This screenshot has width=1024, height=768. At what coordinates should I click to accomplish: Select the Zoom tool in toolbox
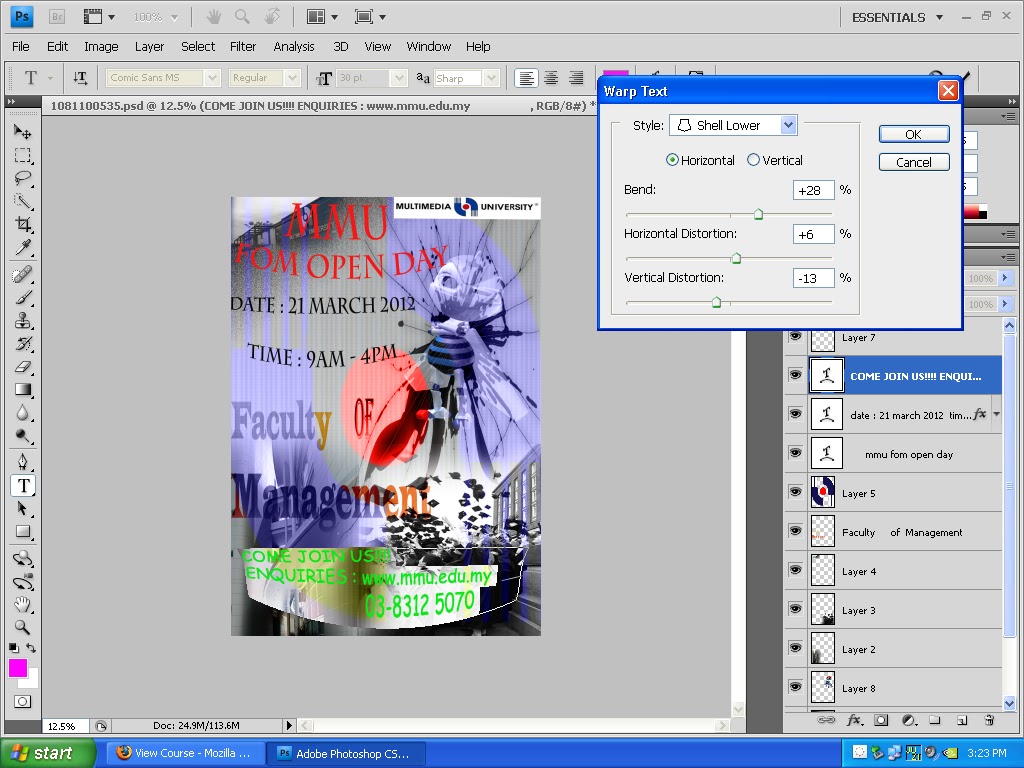[23, 627]
